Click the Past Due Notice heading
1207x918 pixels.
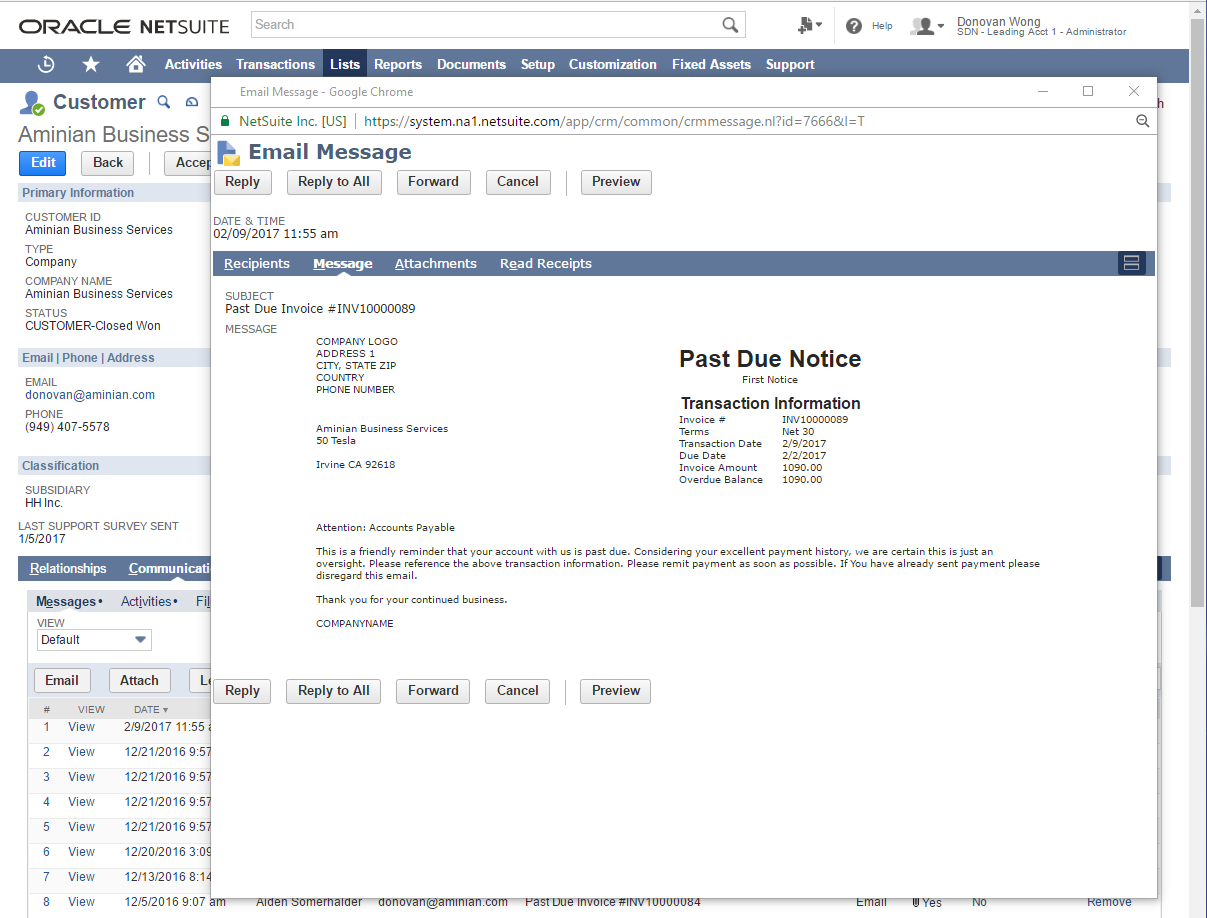tap(770, 359)
